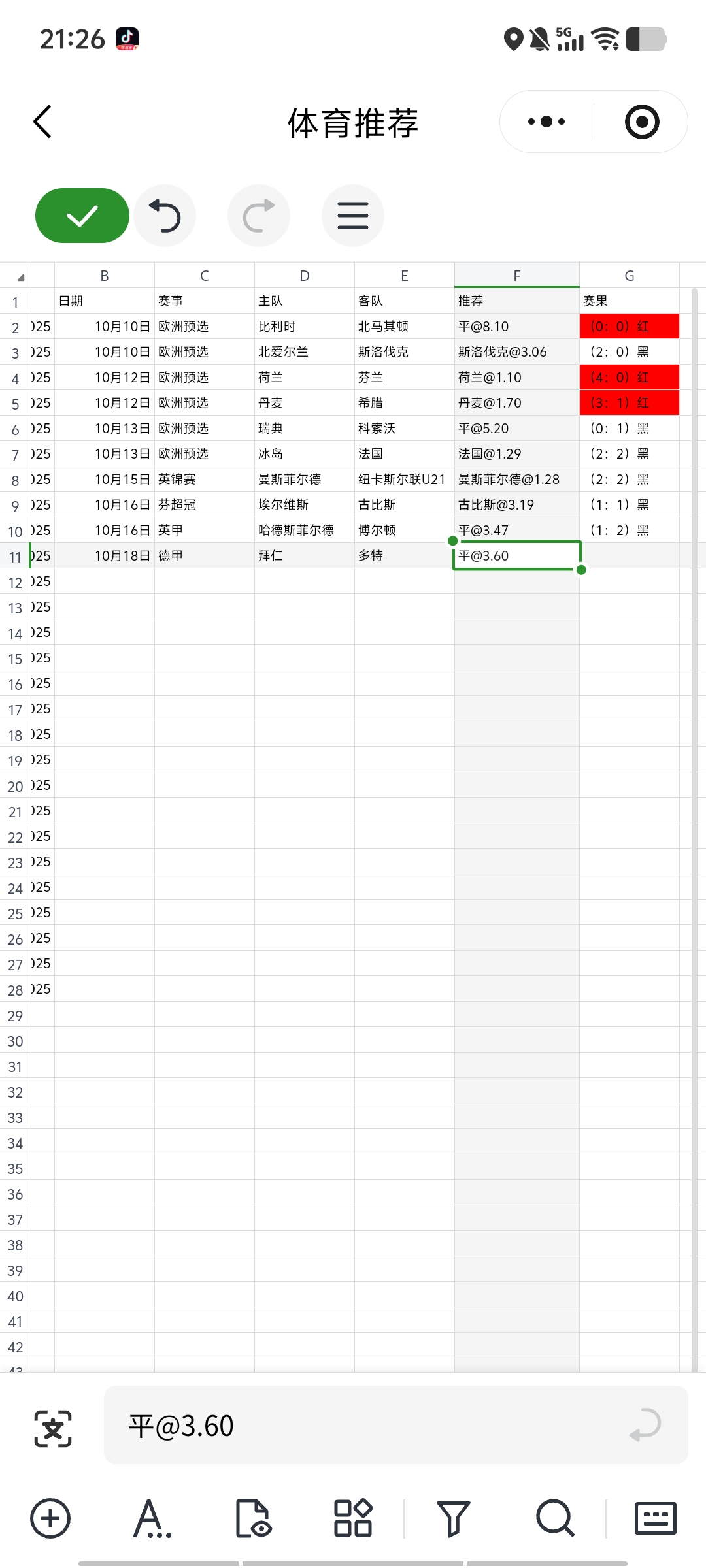
Task: Select cell 曼斯菲尔德@1.28
Action: [x=517, y=480]
